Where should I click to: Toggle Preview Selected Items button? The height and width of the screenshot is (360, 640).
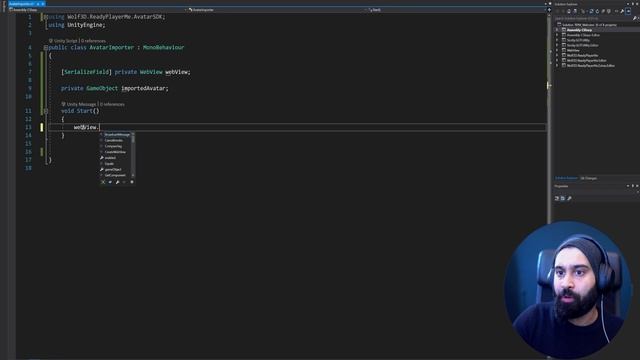click(x=628, y=11)
